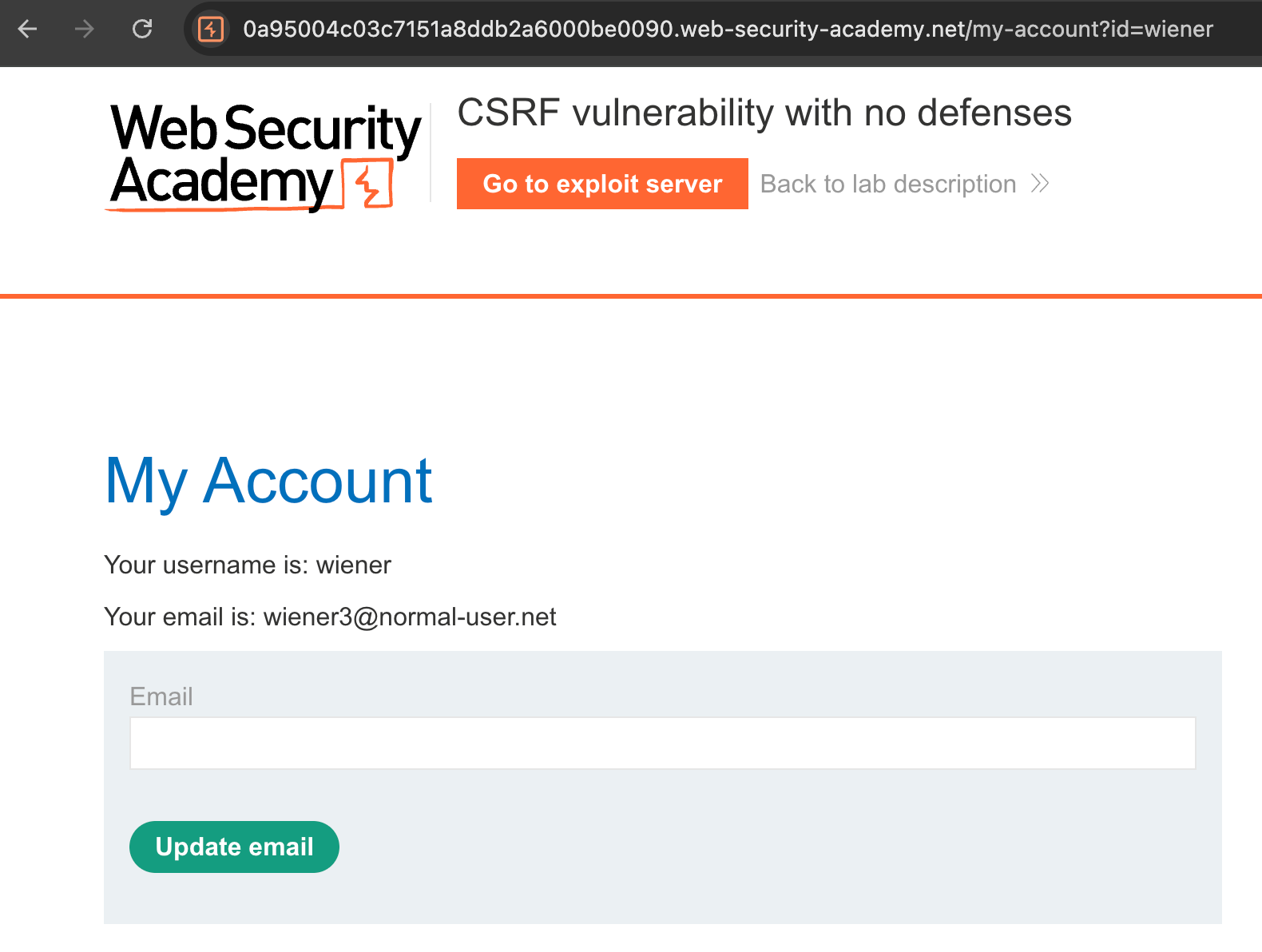1262x952 pixels.
Task: Click the CSRF vulnerability lab title
Action: coord(764,113)
